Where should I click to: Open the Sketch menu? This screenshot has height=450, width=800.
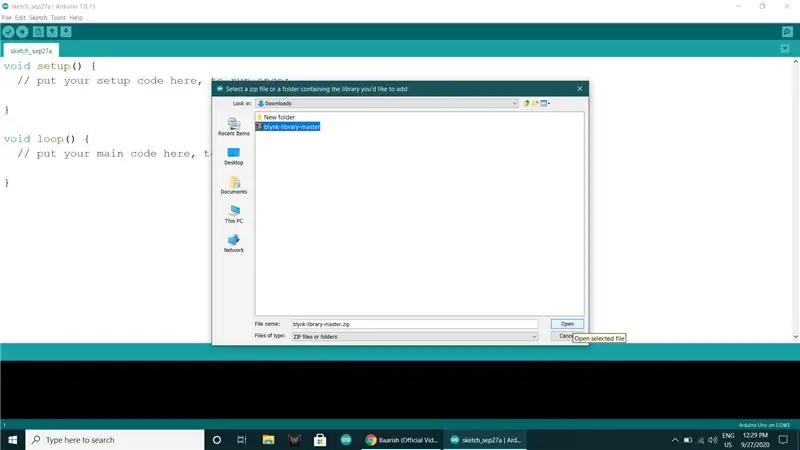(38, 17)
